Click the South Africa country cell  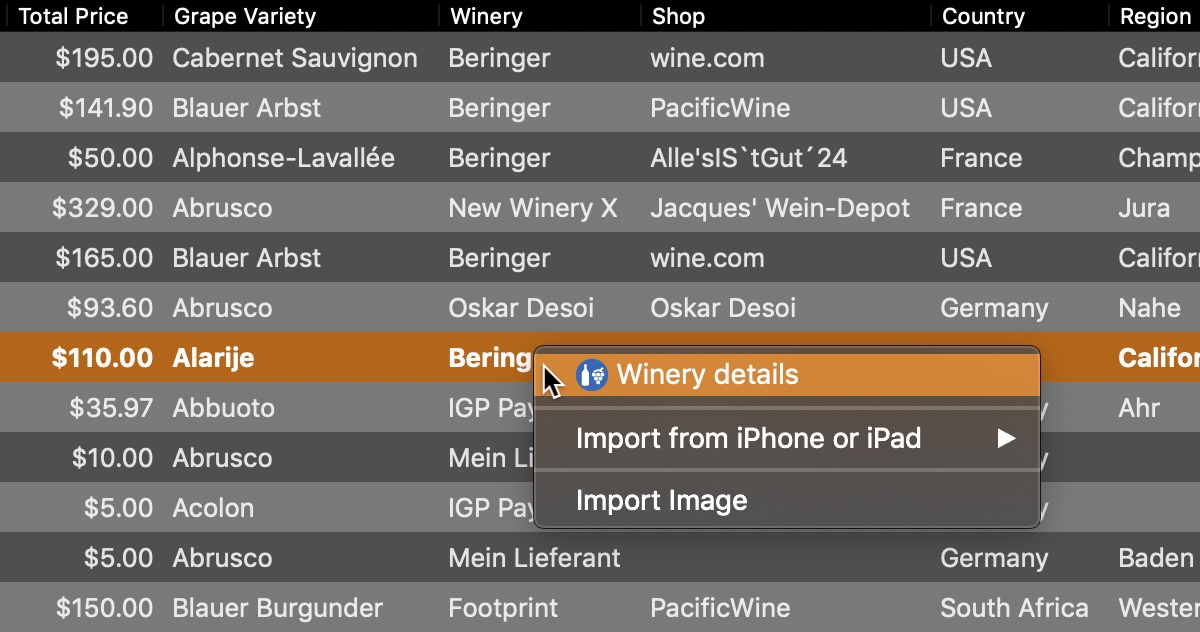click(1014, 608)
